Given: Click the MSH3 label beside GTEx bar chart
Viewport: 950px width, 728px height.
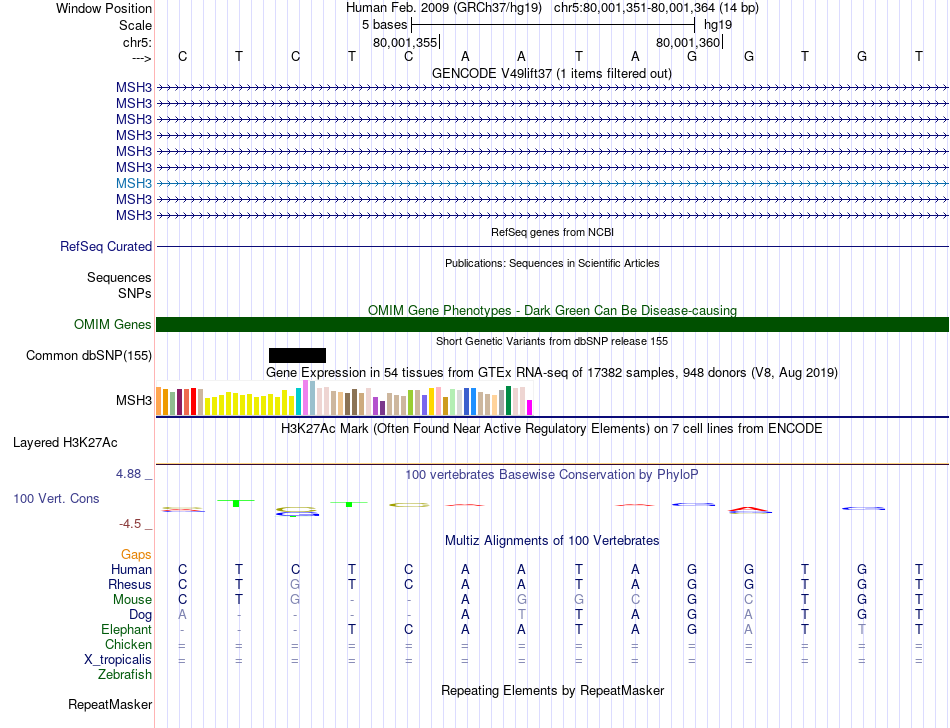Looking at the screenshot, I should pos(134,400).
